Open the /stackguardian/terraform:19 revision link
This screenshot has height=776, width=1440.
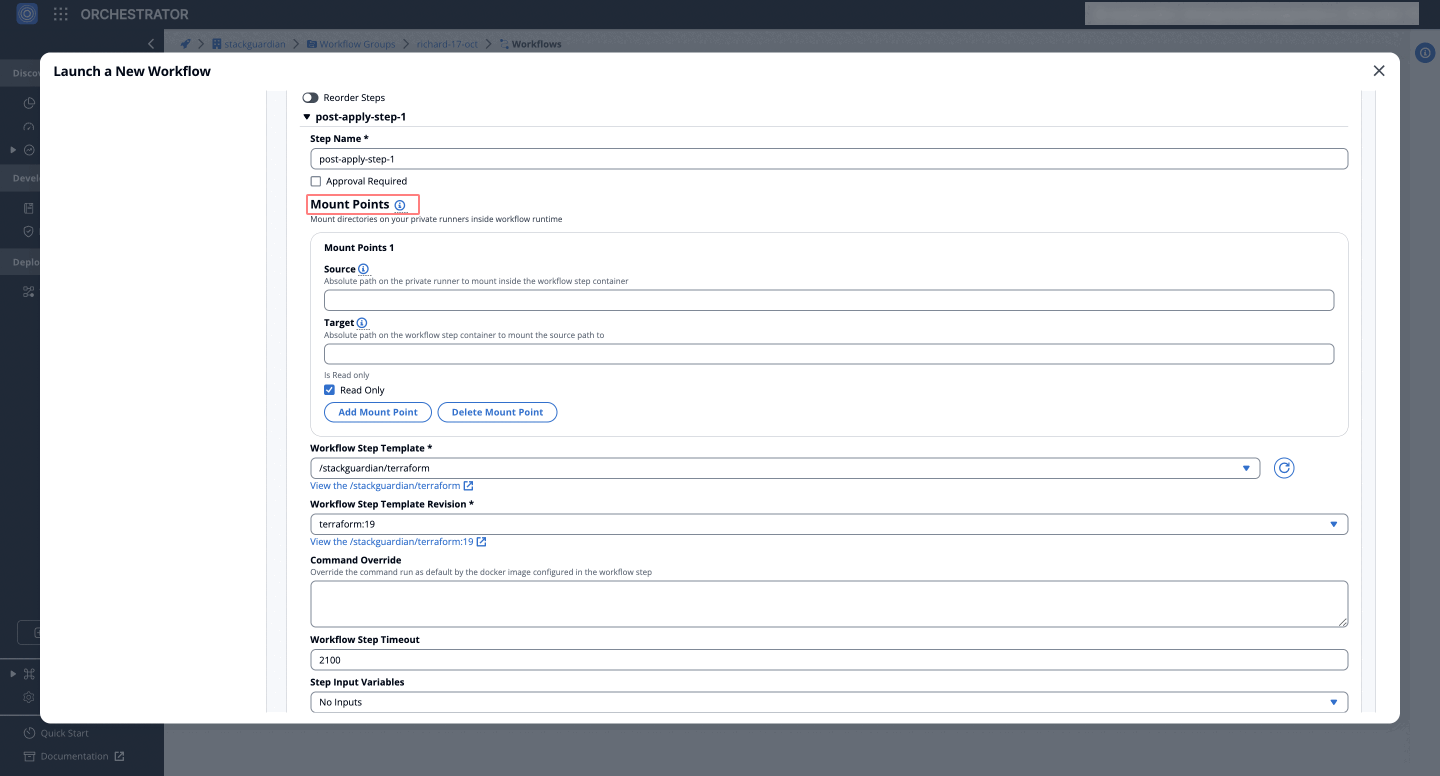pyautogui.click(x=392, y=541)
